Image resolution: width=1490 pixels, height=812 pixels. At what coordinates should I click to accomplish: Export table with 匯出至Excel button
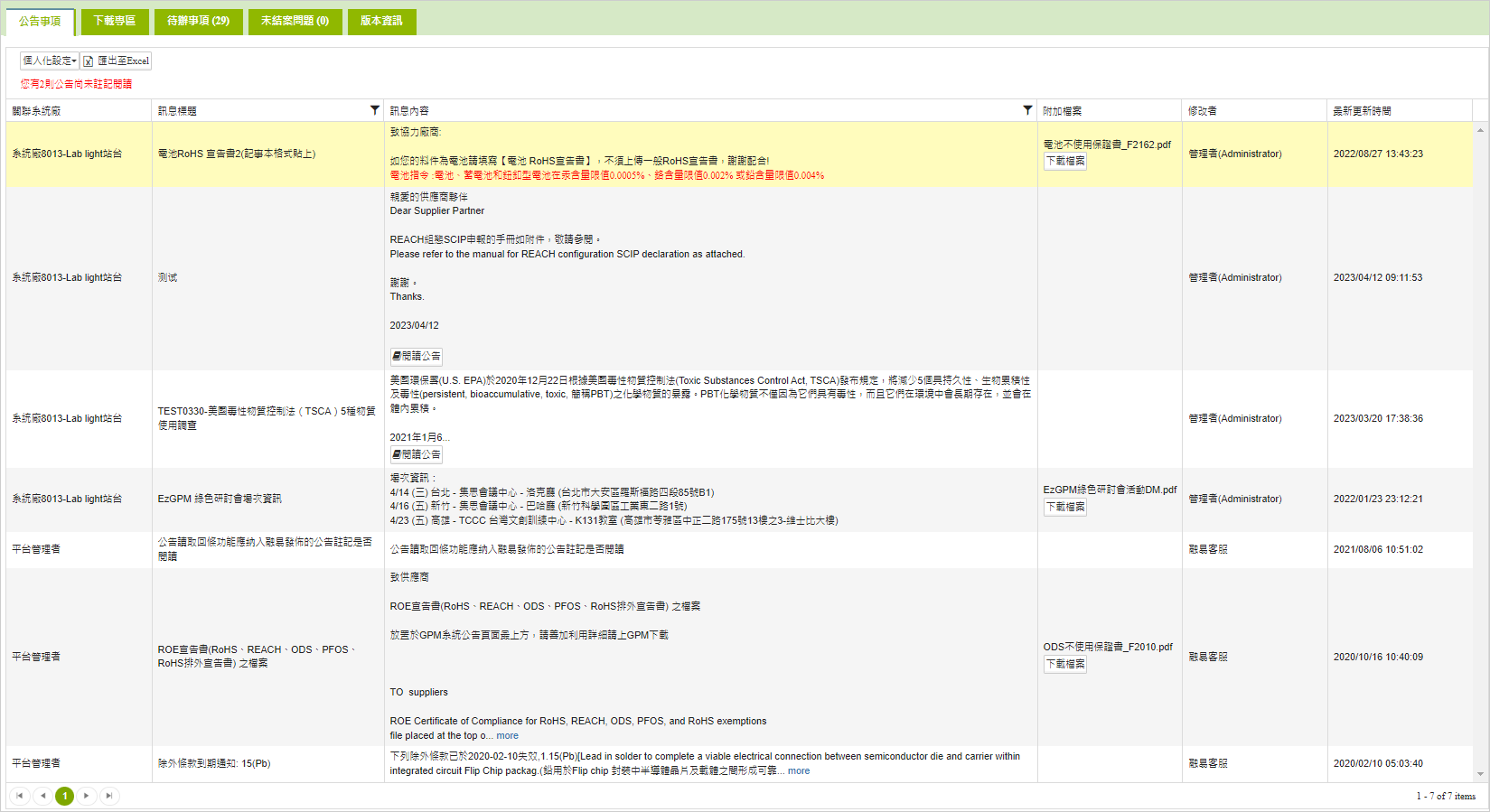pyautogui.click(x=117, y=61)
